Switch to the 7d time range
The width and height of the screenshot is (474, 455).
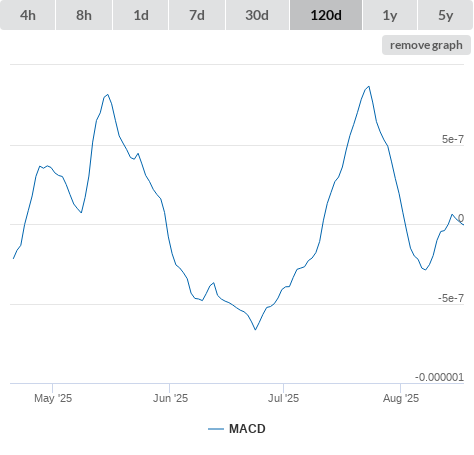tap(197, 15)
